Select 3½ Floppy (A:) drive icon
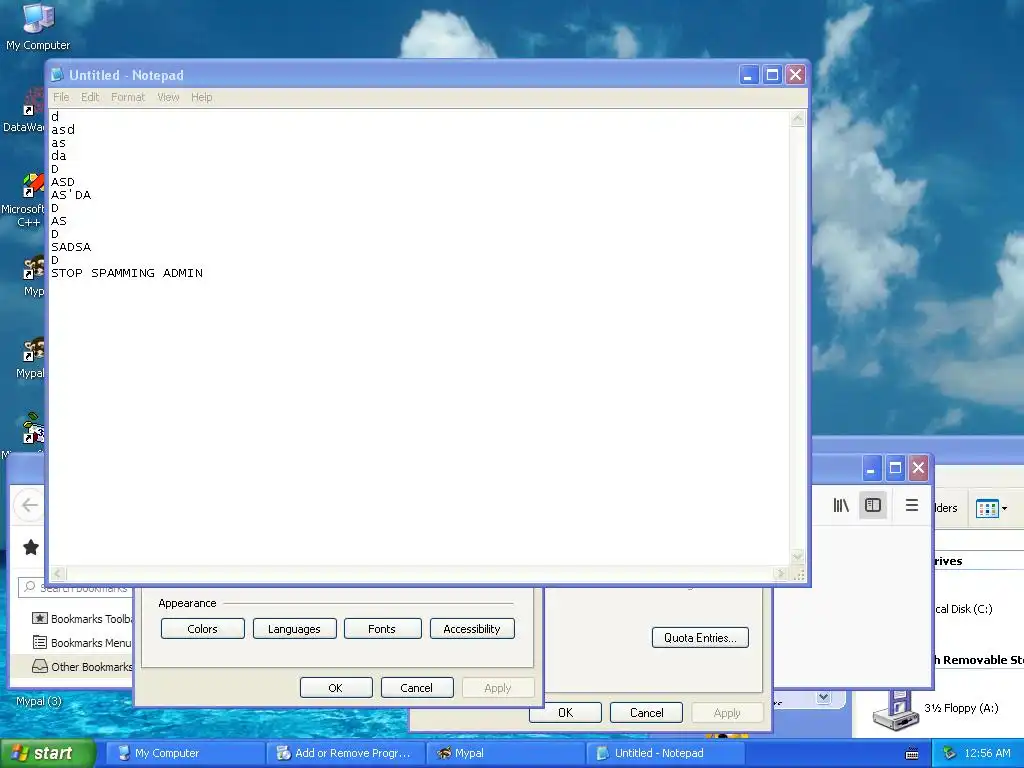The height and width of the screenshot is (768, 1024). click(895, 711)
